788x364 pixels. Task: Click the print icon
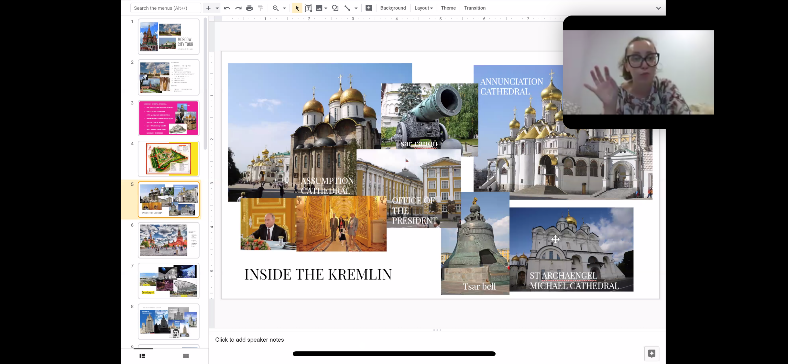(249, 8)
